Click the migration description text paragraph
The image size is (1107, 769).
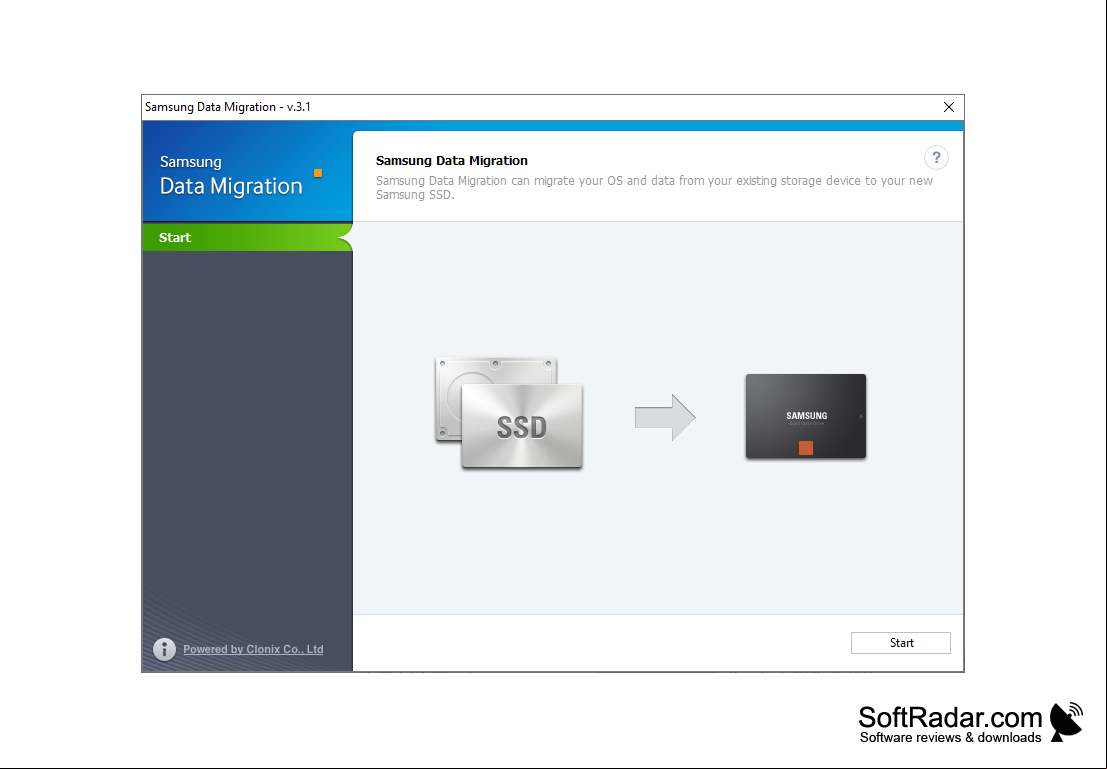(x=654, y=187)
